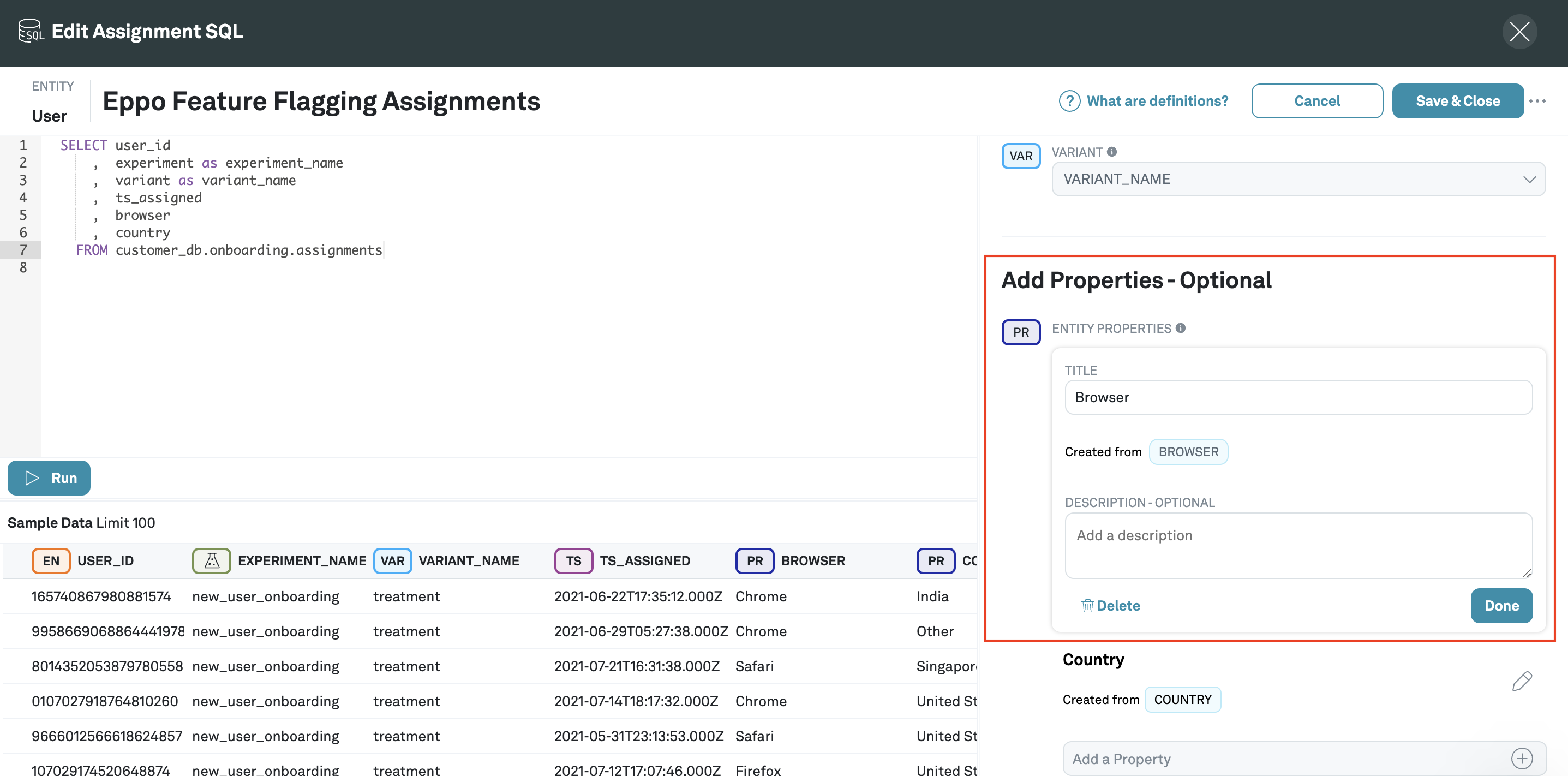Click the SQL line variant as variant_name
The image size is (1568, 776).
(x=205, y=180)
